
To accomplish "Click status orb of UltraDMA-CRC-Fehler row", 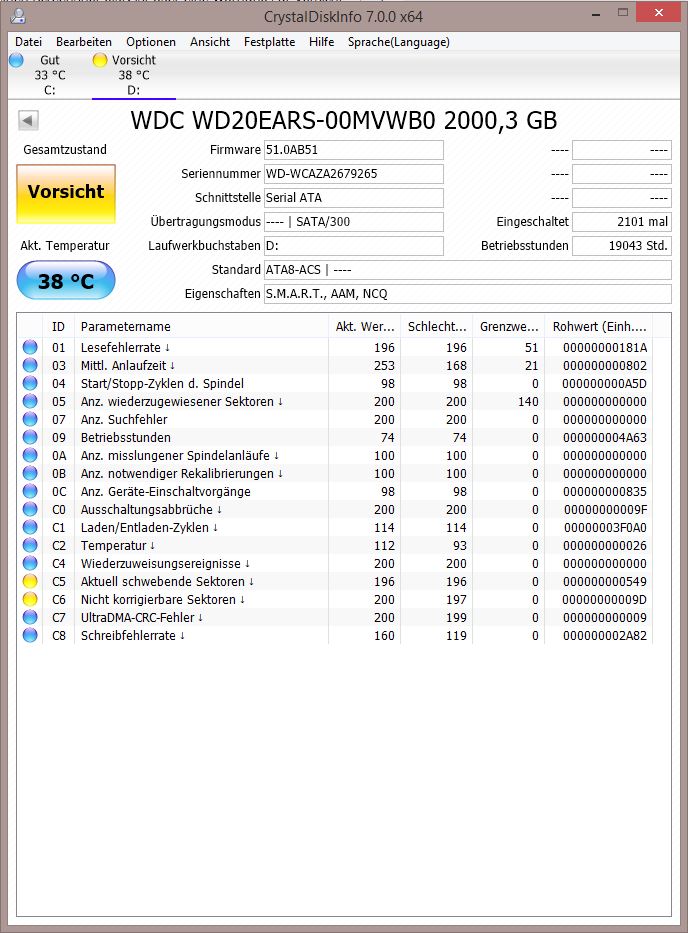I will (x=30, y=618).
